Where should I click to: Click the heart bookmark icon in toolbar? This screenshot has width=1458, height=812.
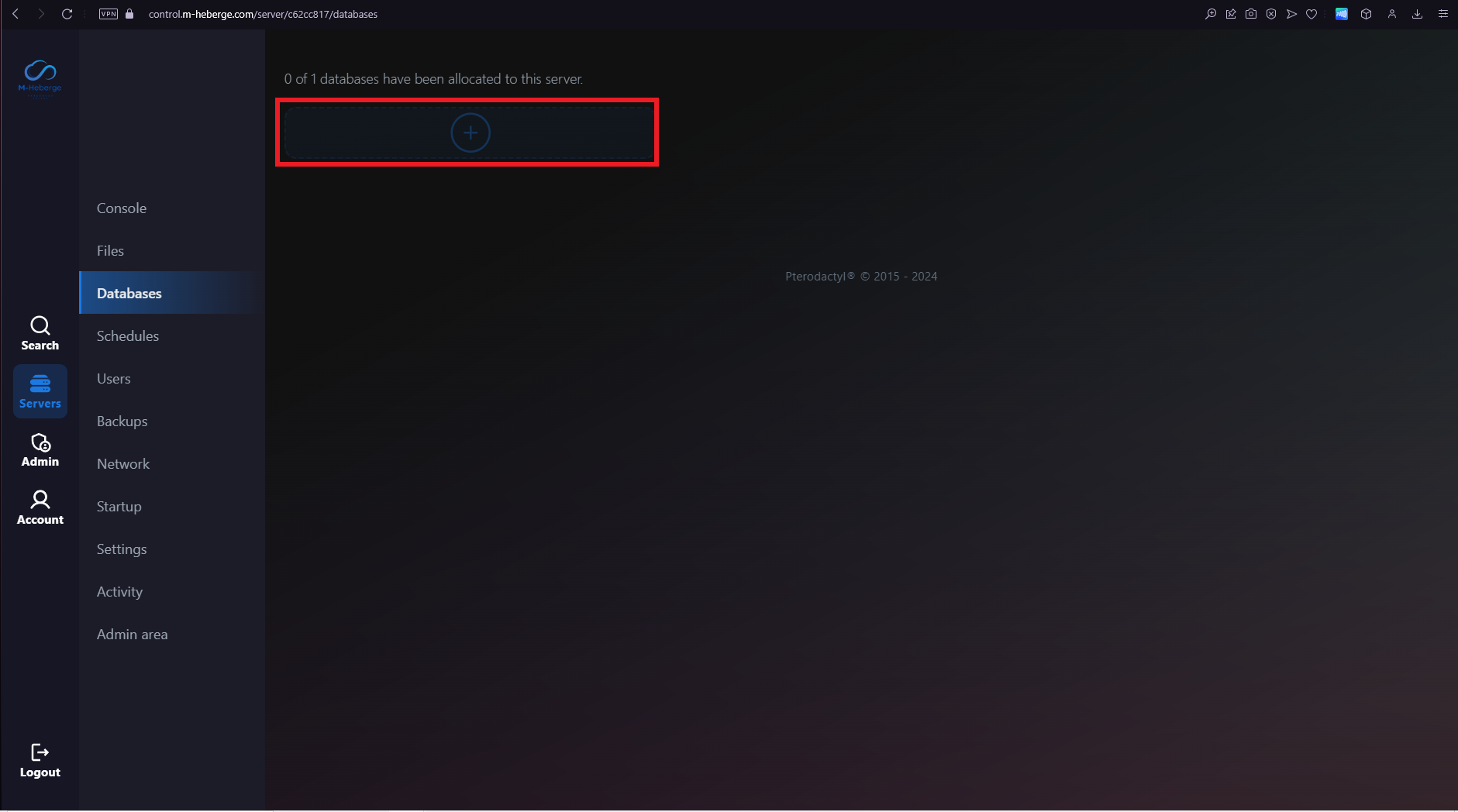pyautogui.click(x=1312, y=14)
